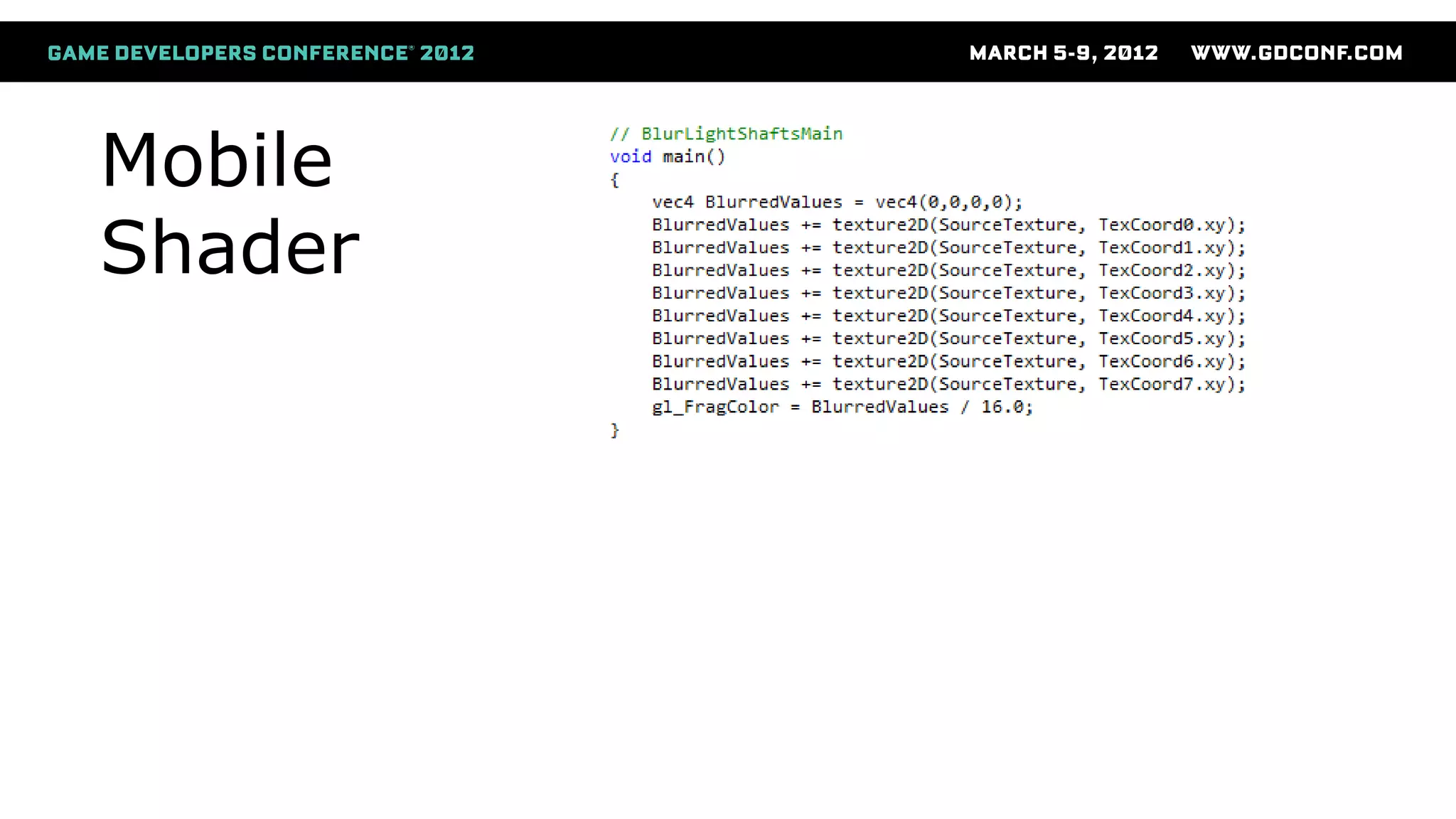Screen dimensions: 1456x819
Task: Click the TexCoord7.xy texture sample line
Action: coord(948,384)
